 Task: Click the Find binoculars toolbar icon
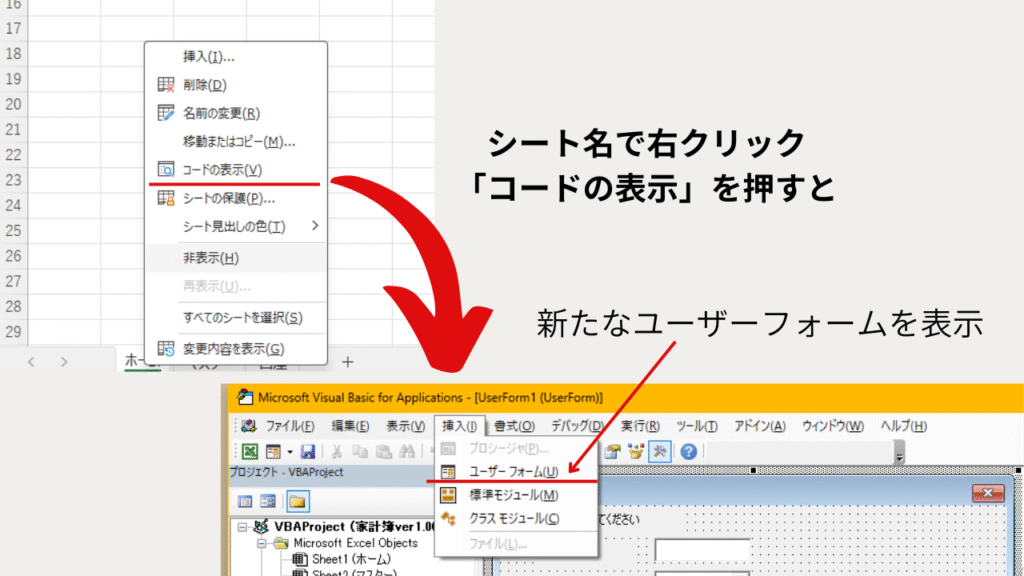click(x=407, y=451)
